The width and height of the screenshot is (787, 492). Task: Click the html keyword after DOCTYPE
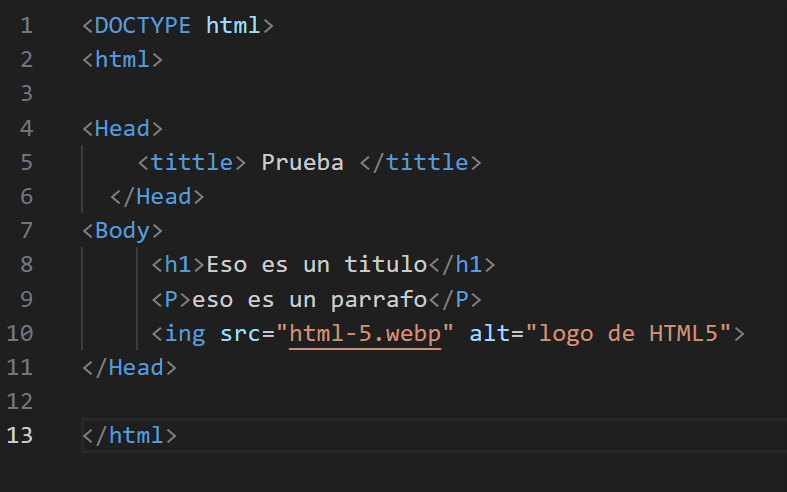click(233, 26)
